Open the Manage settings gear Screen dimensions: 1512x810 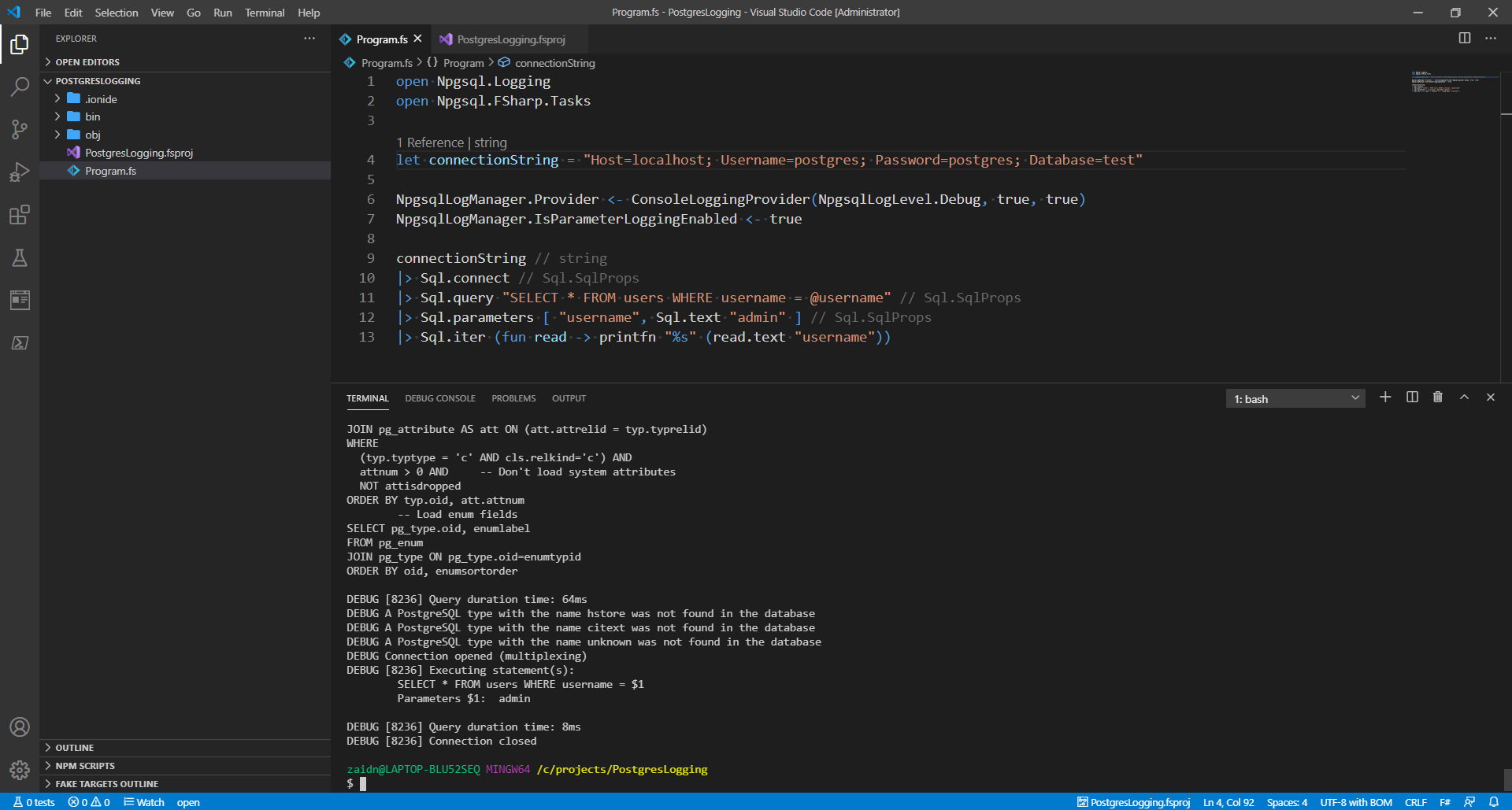pyautogui.click(x=20, y=770)
